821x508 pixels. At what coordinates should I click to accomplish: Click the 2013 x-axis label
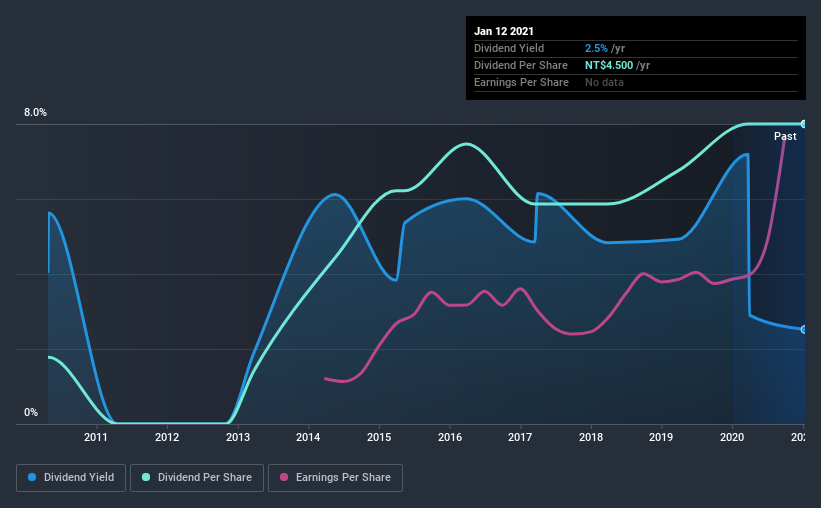tap(238, 437)
